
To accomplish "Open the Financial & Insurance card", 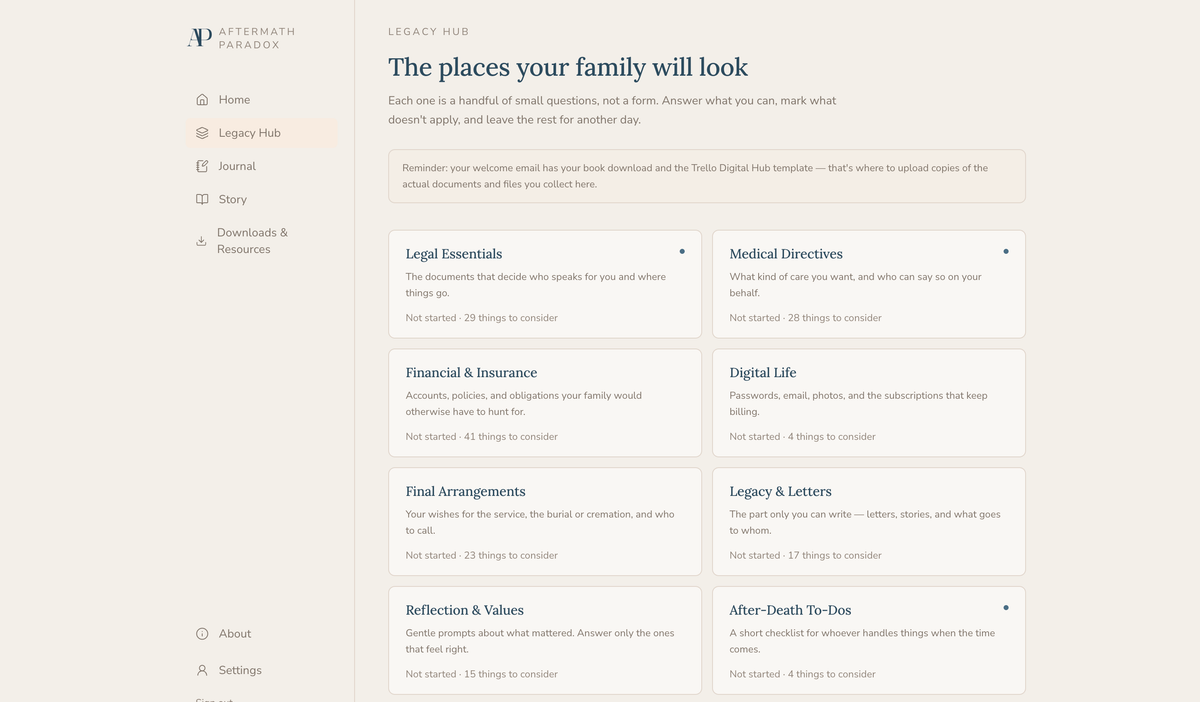I will [545, 403].
